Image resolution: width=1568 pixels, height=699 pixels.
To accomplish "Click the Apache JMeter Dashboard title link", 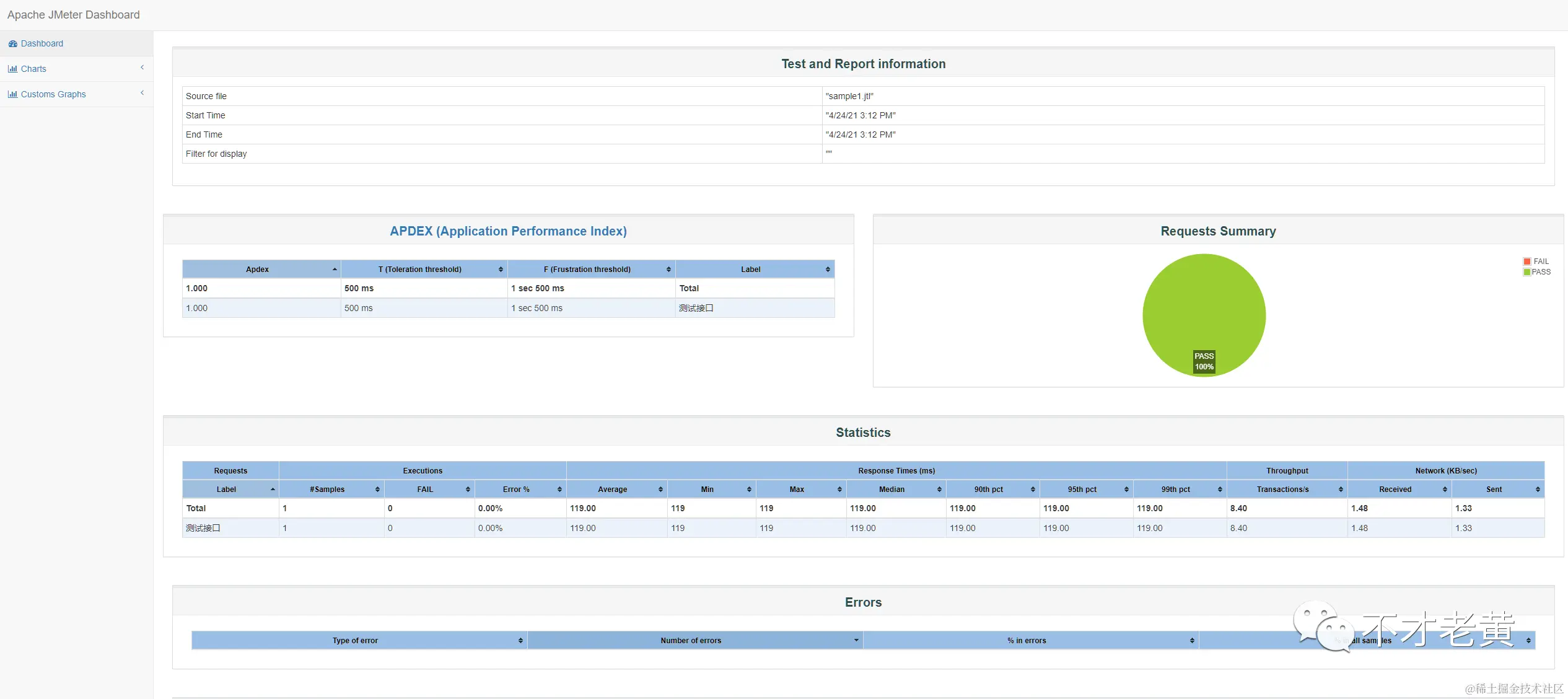I will [73, 15].
